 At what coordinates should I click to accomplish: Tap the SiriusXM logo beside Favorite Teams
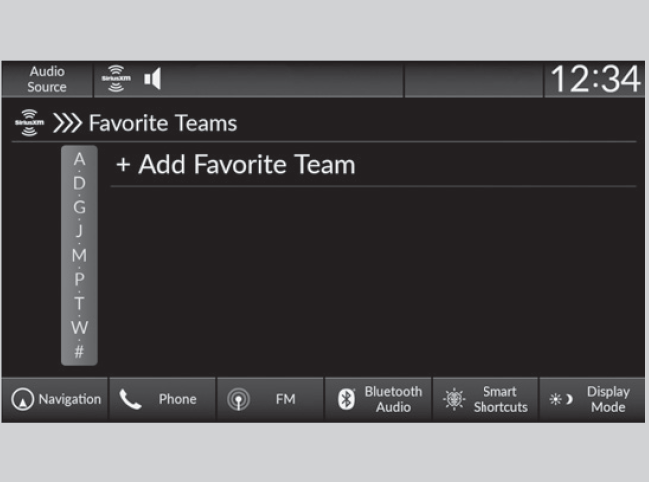coord(29,124)
